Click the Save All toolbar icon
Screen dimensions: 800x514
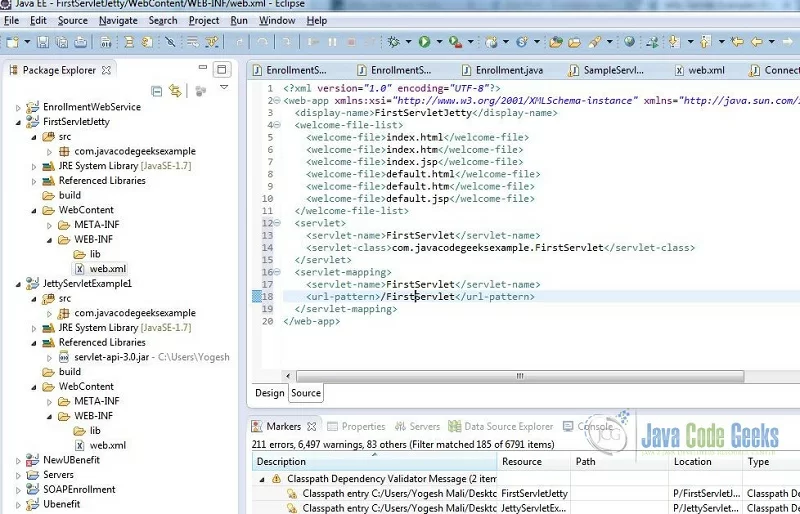coord(62,42)
